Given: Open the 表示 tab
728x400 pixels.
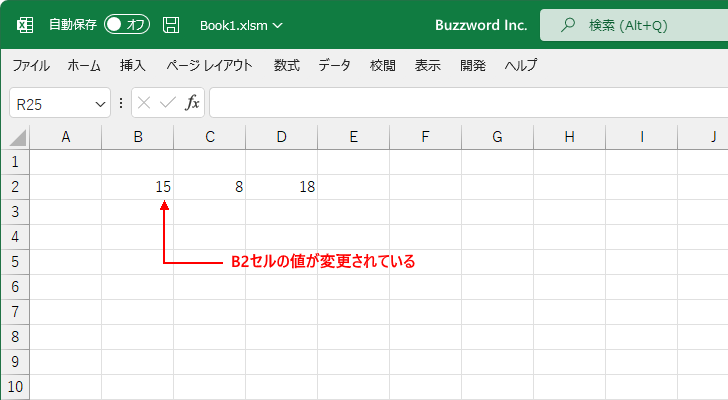Looking at the screenshot, I should point(428,65).
